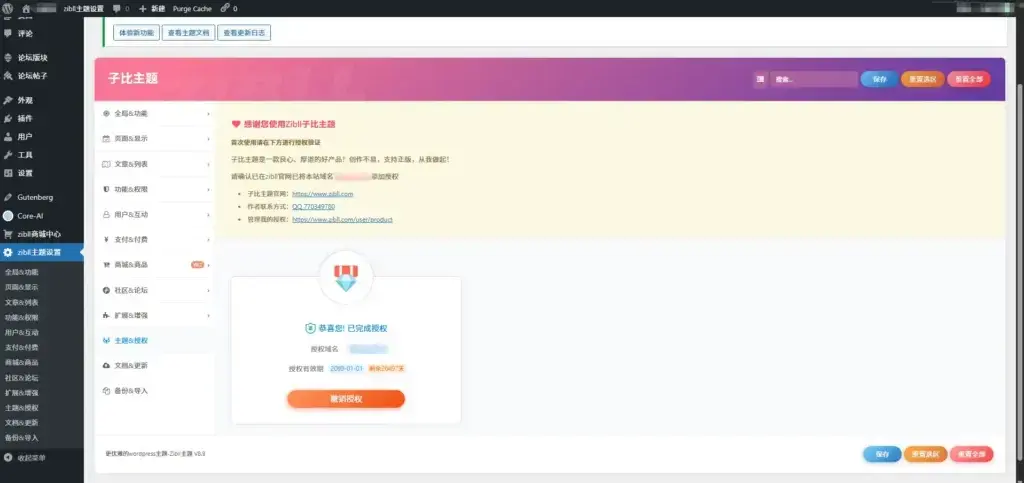Click the 体验新功能 button
The width and height of the screenshot is (1024, 483).
[x=136, y=33]
